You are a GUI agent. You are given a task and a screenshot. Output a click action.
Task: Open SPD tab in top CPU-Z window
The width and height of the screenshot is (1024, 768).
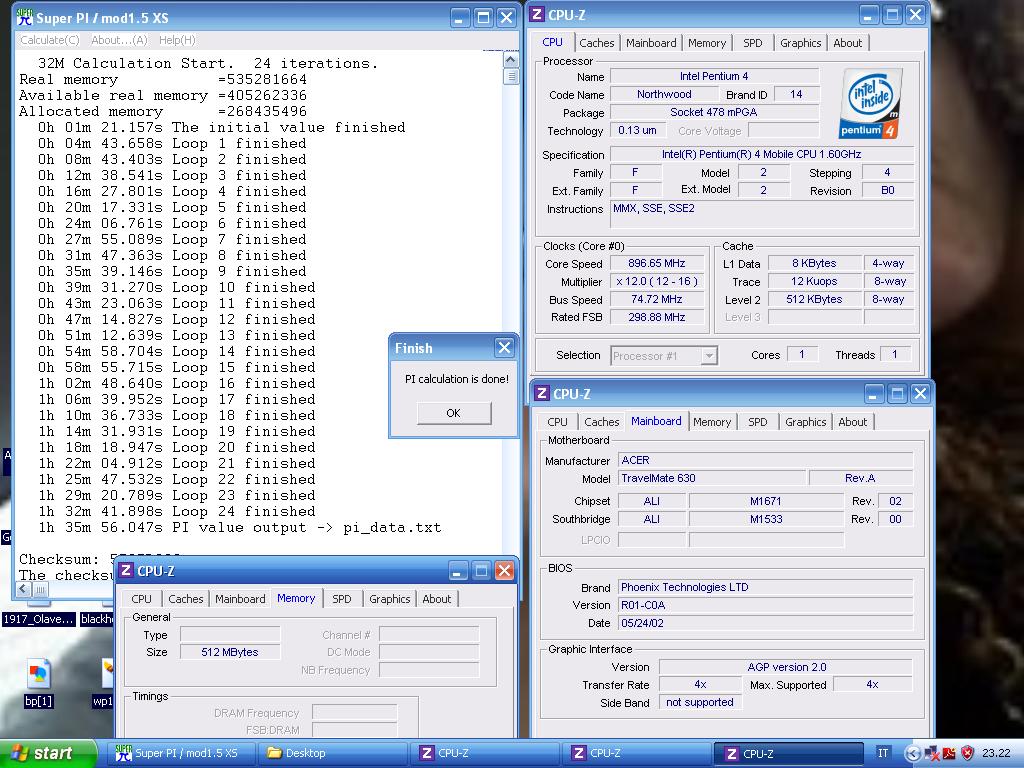(752, 43)
